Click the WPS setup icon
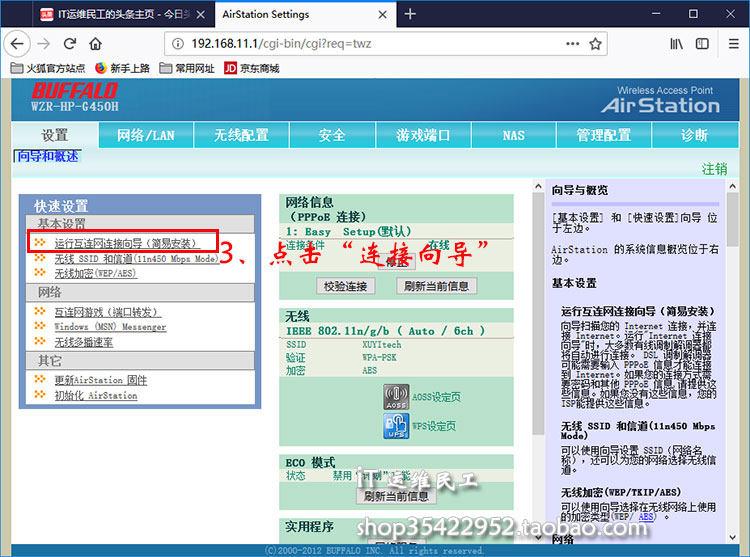This screenshot has height=557, width=750. pyautogui.click(x=396, y=426)
